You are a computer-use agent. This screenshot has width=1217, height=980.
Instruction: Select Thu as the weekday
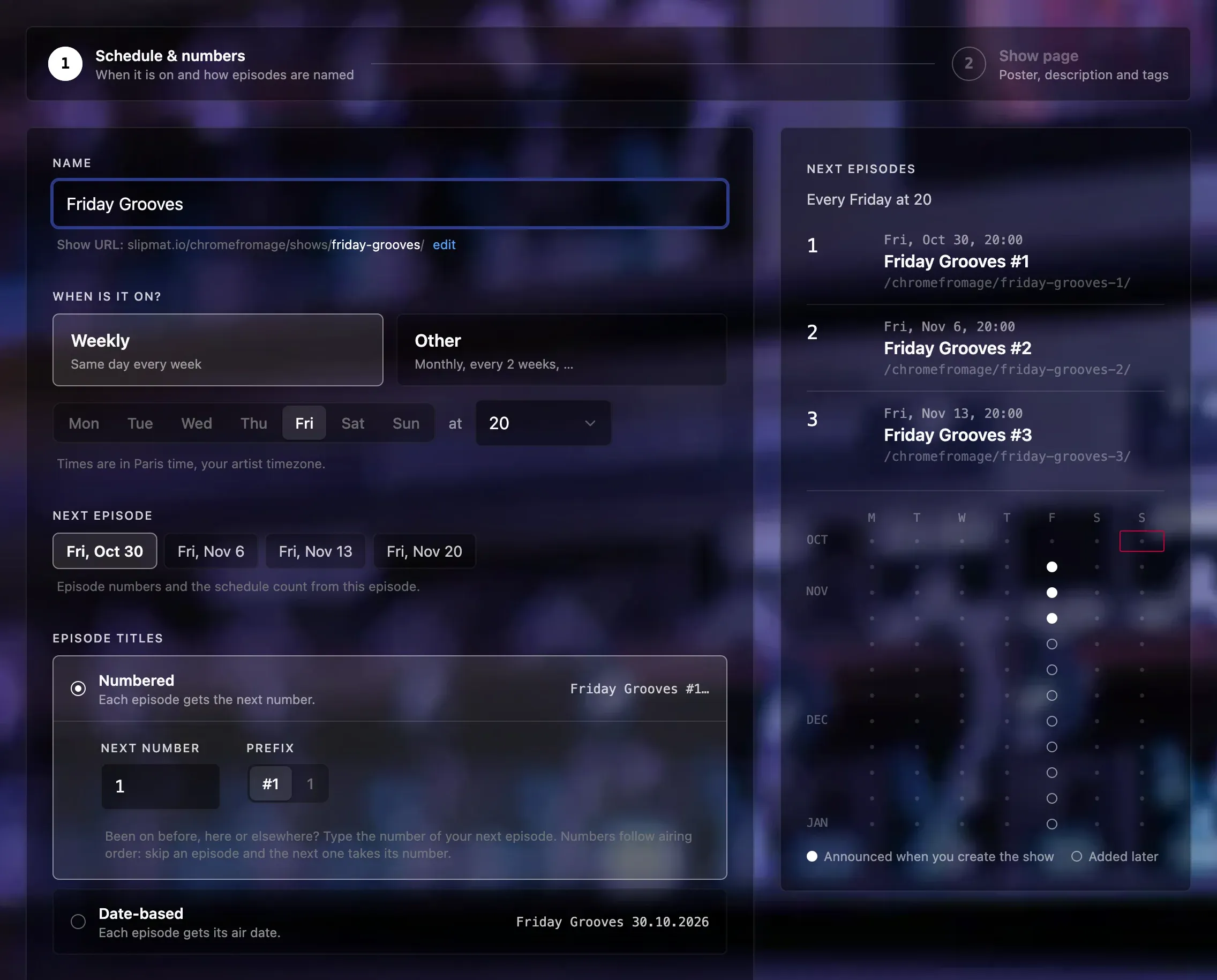(253, 423)
